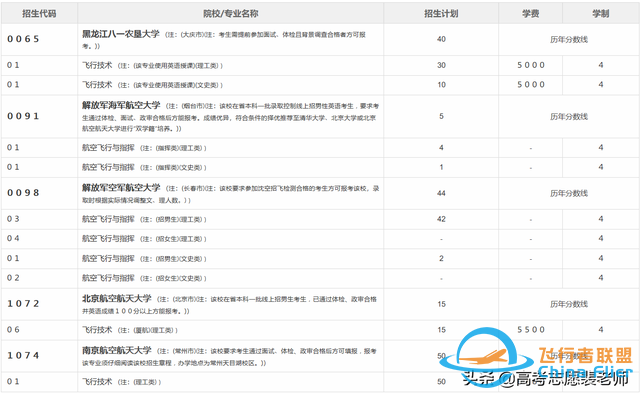This screenshot has width=640, height=398.
Task: Click 航空飞行与指挥 招男生 理工类 major
Action: [144, 219]
